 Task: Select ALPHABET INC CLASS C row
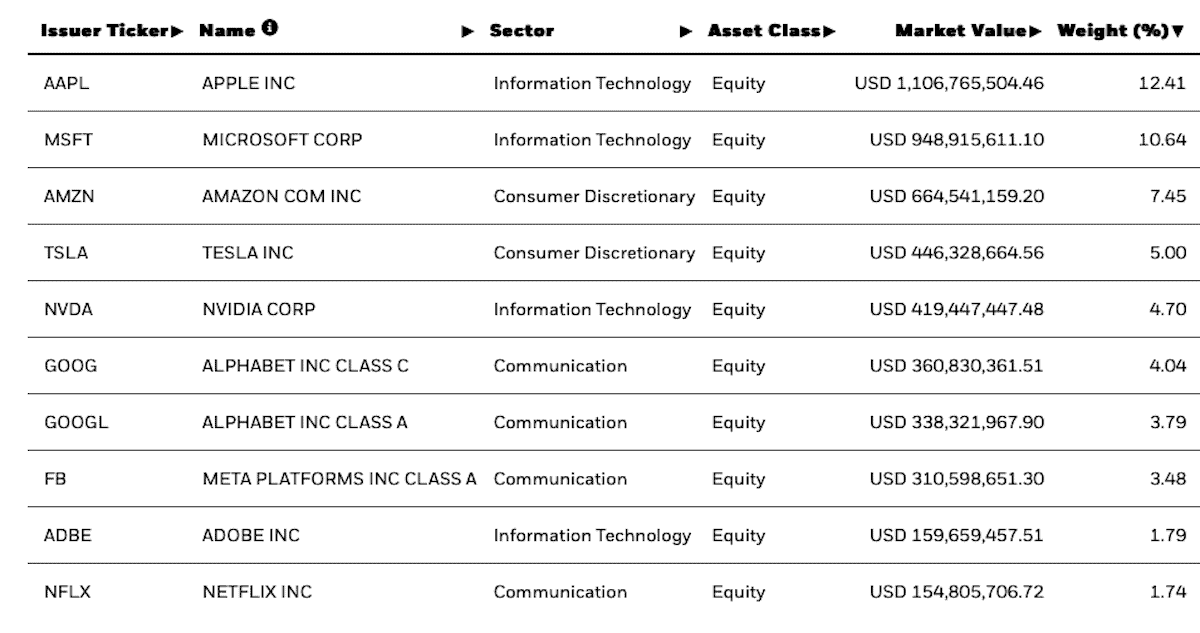pos(305,366)
